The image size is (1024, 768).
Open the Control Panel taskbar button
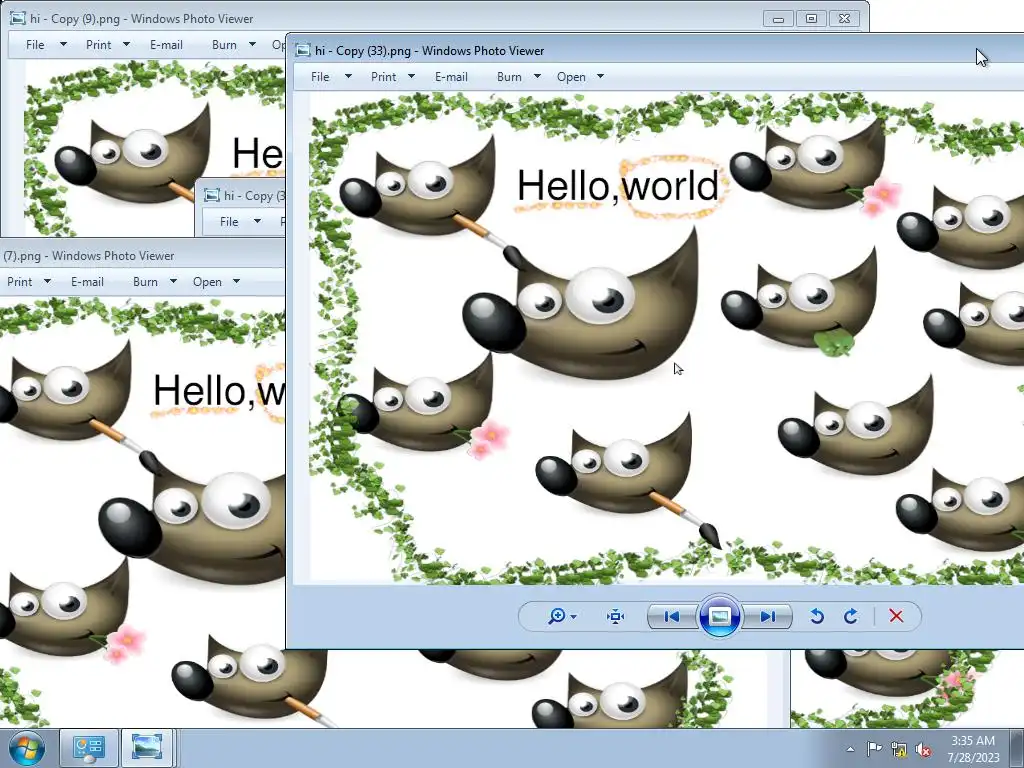pos(88,748)
